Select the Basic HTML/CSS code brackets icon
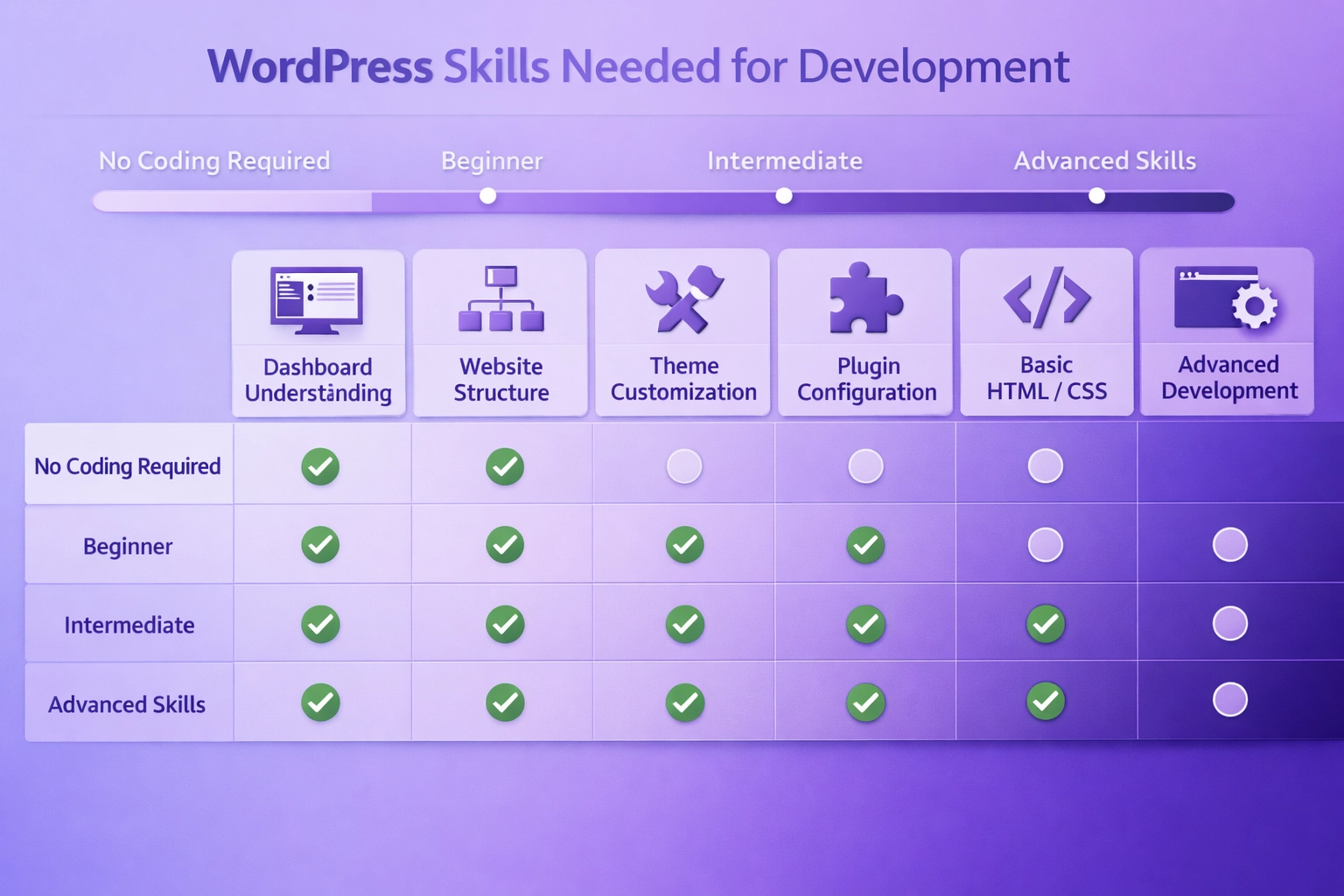The width and height of the screenshot is (1344, 896). (x=1046, y=298)
